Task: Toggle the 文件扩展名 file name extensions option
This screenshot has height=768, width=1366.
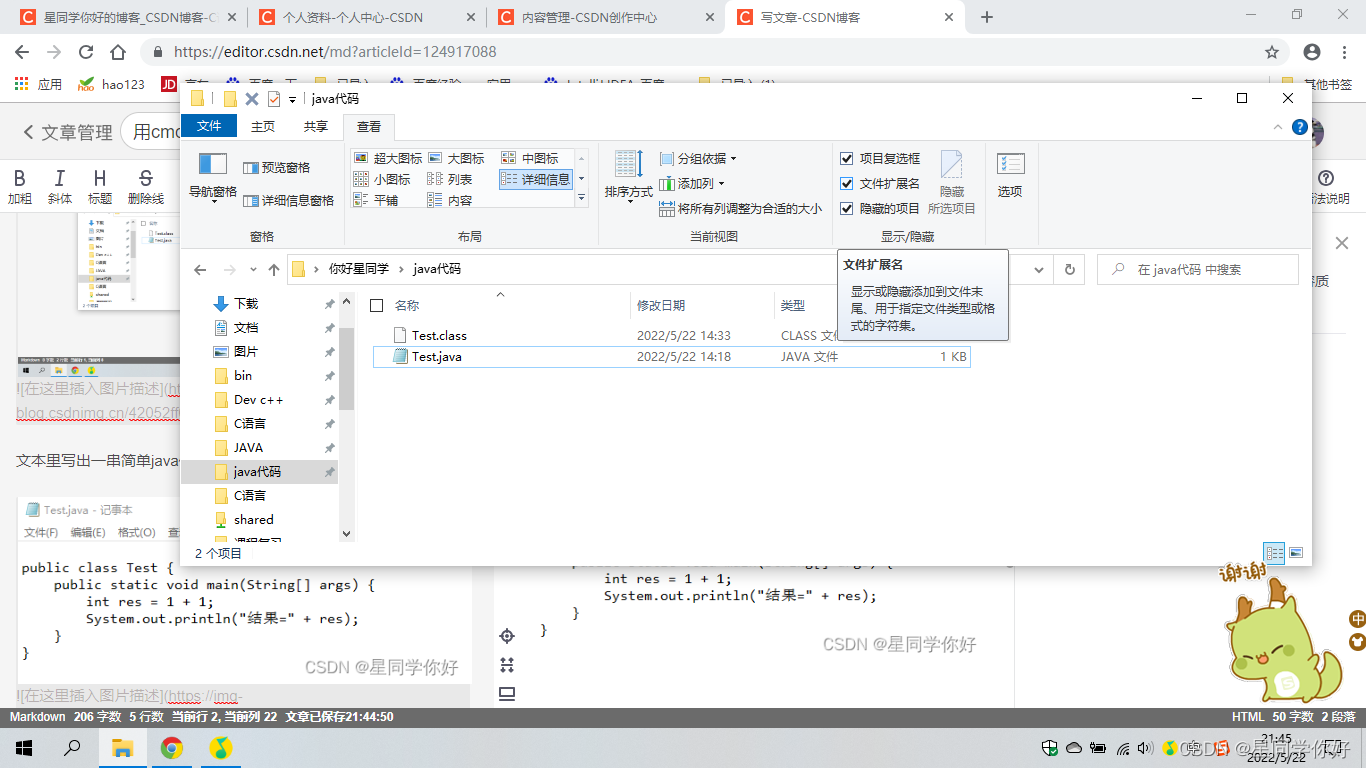Action: (880, 183)
